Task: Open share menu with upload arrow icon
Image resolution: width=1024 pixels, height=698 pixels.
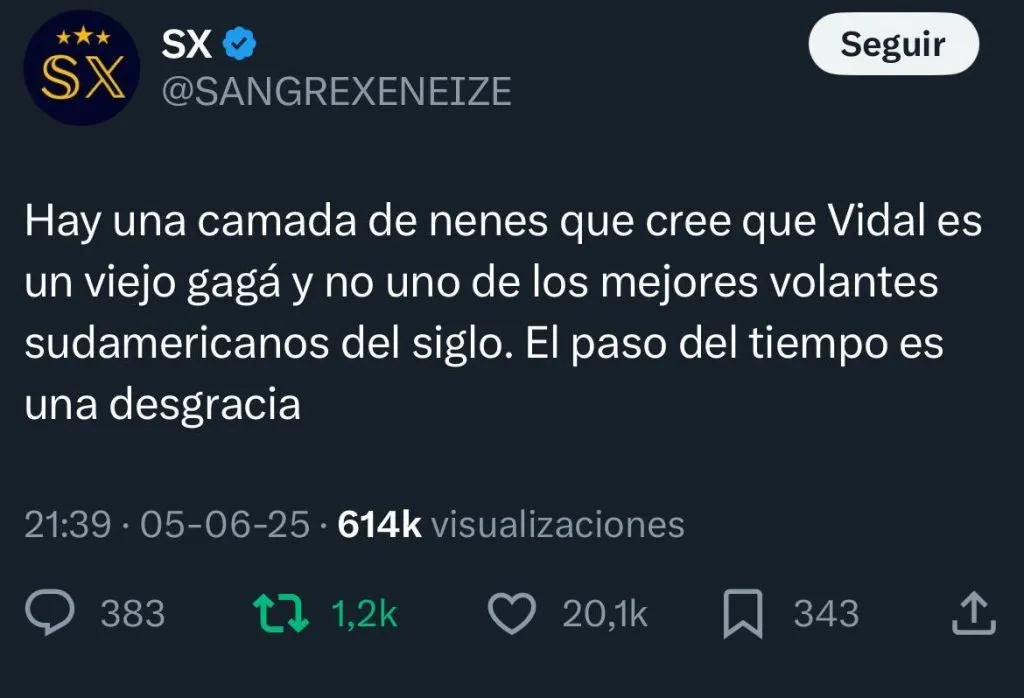Action: coord(973,612)
